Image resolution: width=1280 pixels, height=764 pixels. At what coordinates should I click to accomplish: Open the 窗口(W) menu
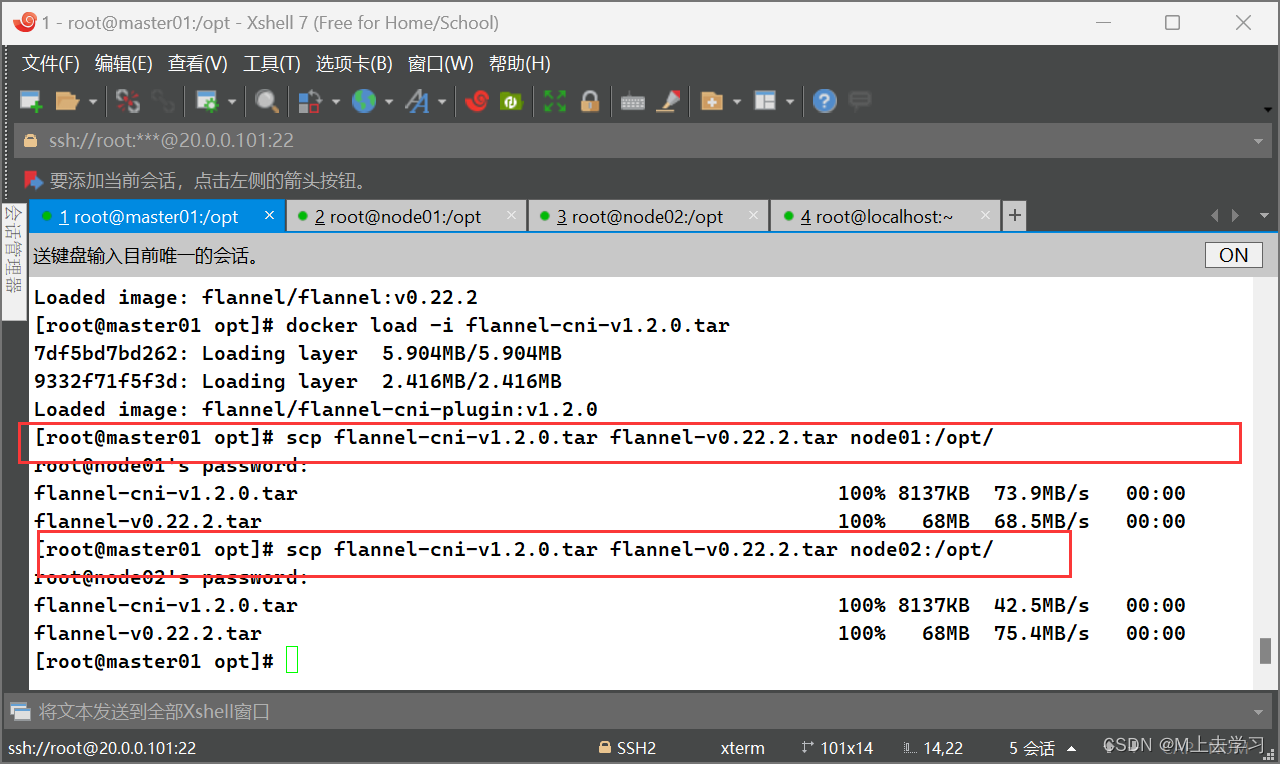(441, 63)
